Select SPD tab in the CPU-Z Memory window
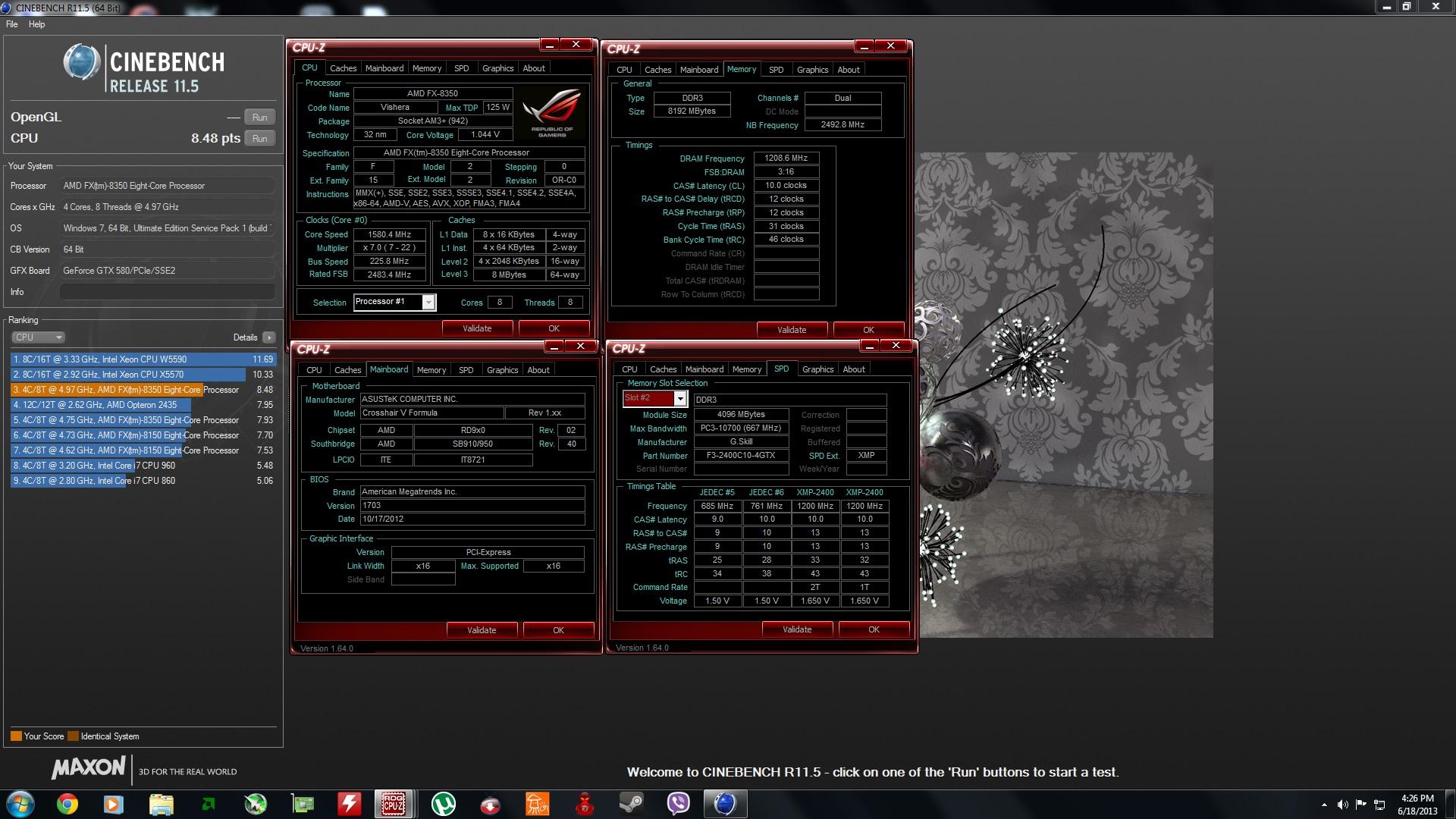The width and height of the screenshot is (1456, 819). point(776,70)
